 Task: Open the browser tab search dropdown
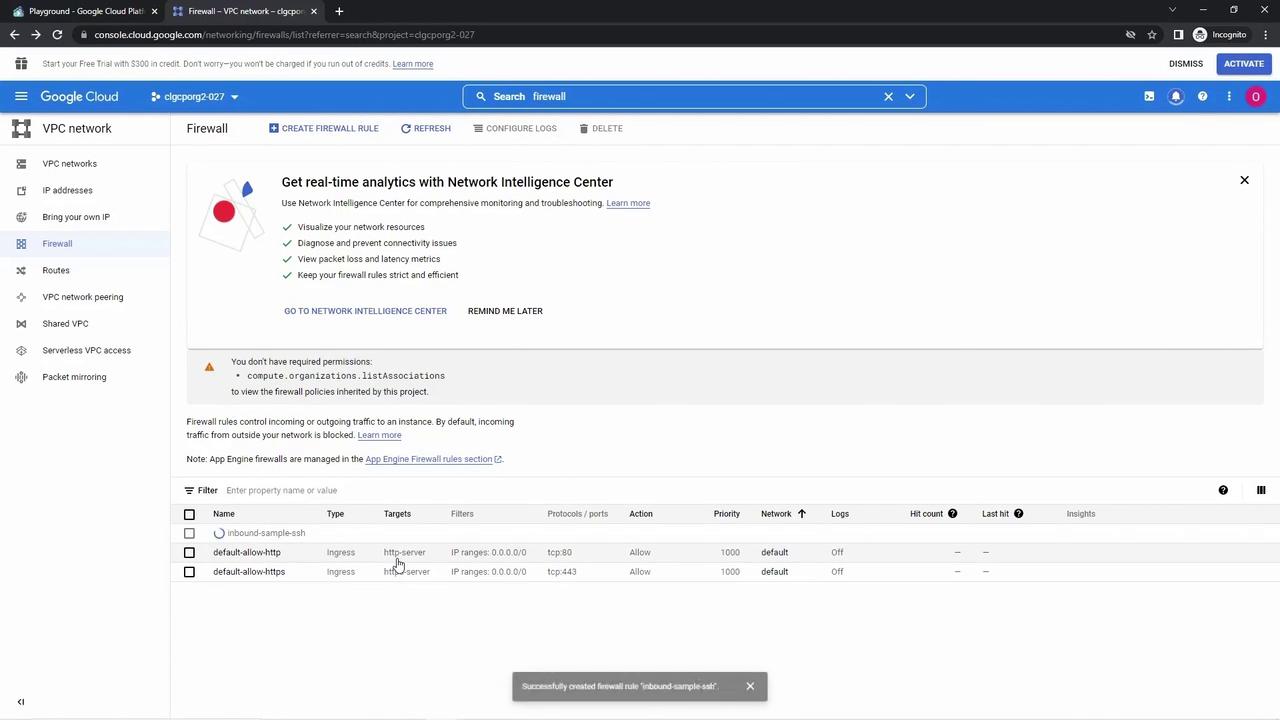point(1173,10)
